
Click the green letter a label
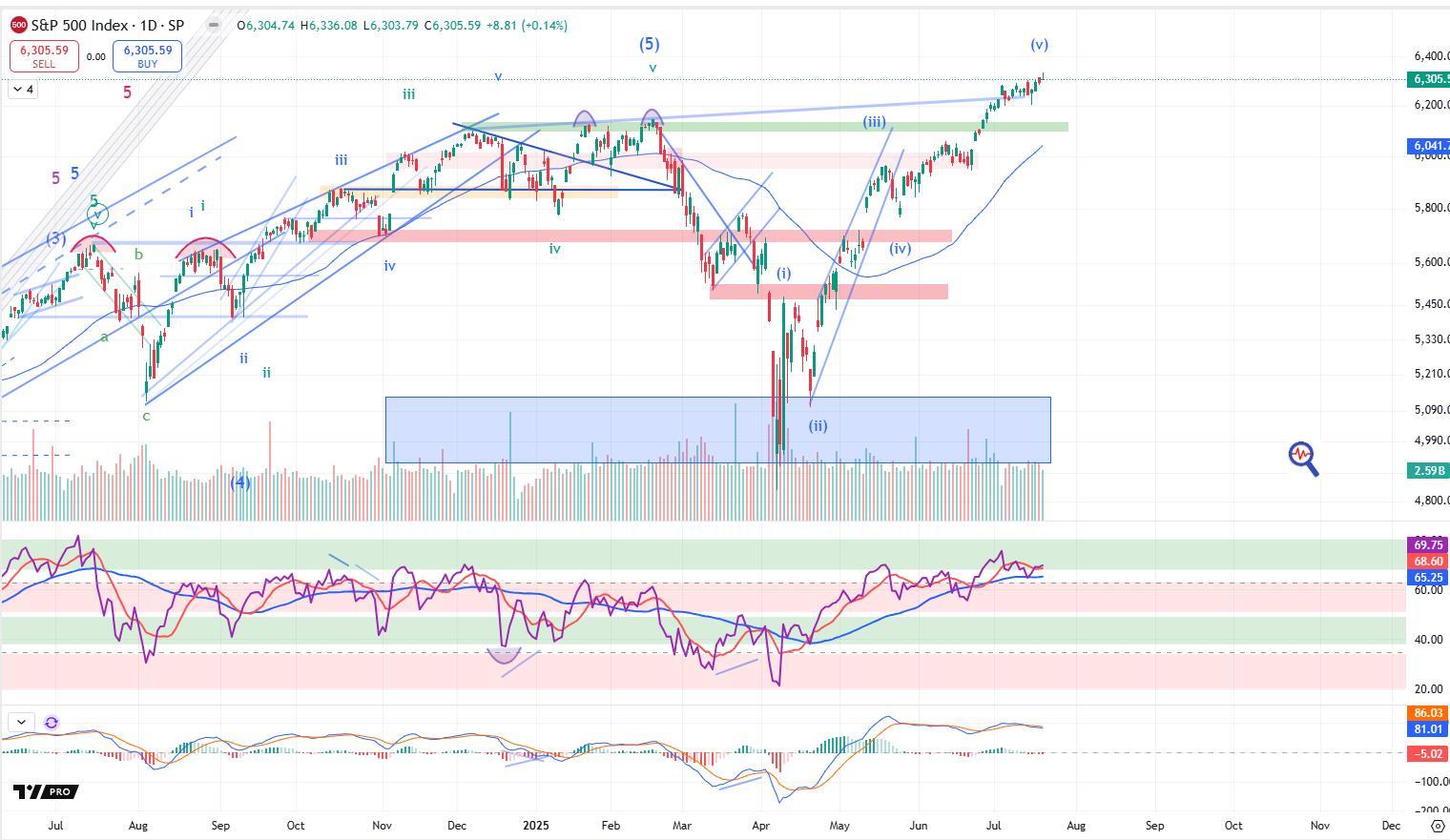pyautogui.click(x=105, y=337)
